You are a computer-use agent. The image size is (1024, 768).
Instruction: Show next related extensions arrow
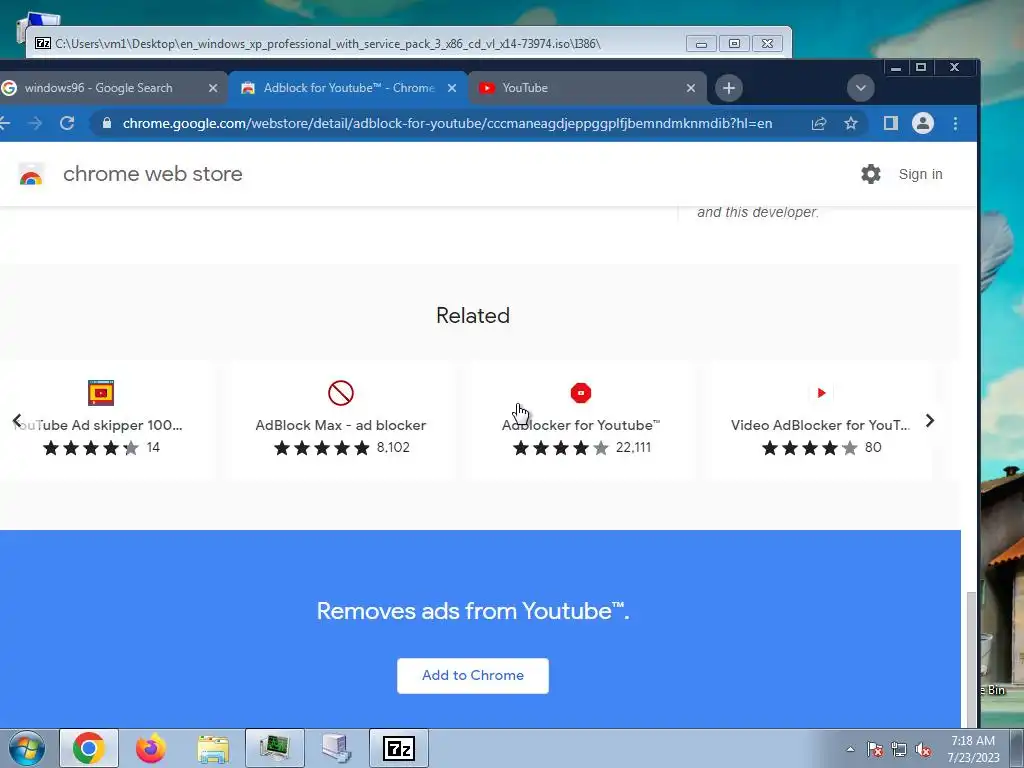(930, 421)
